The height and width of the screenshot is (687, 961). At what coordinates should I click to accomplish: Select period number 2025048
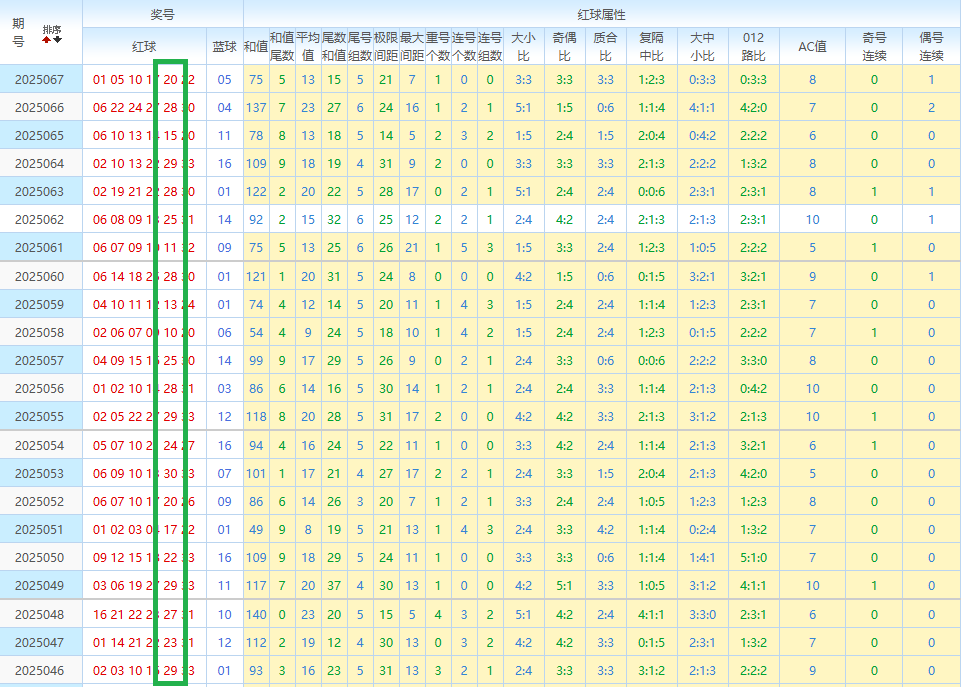click(x=39, y=615)
